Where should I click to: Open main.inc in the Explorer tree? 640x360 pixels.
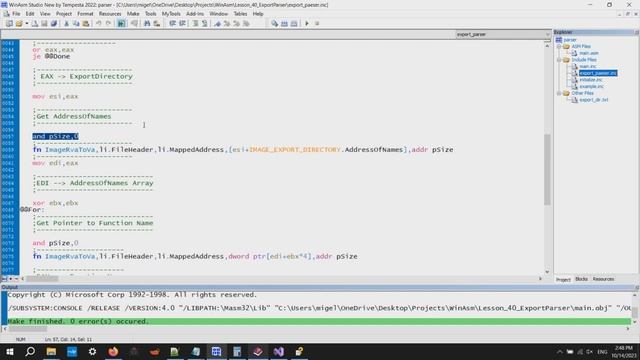(x=588, y=67)
